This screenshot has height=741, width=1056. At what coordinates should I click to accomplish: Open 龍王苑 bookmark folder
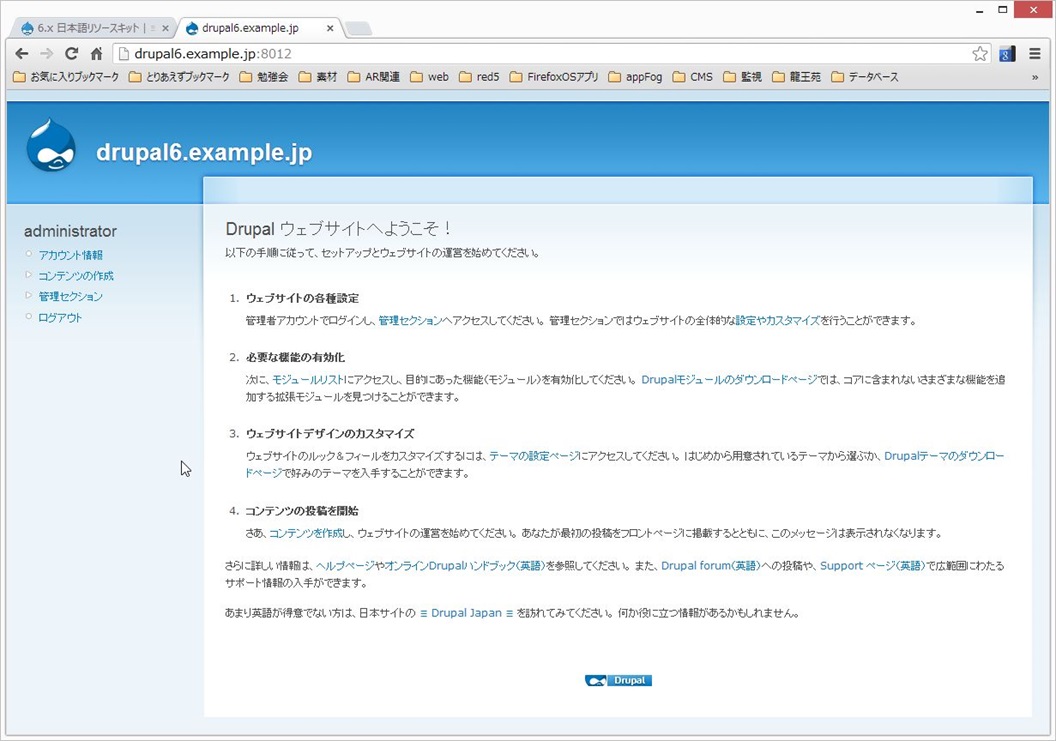pos(797,77)
